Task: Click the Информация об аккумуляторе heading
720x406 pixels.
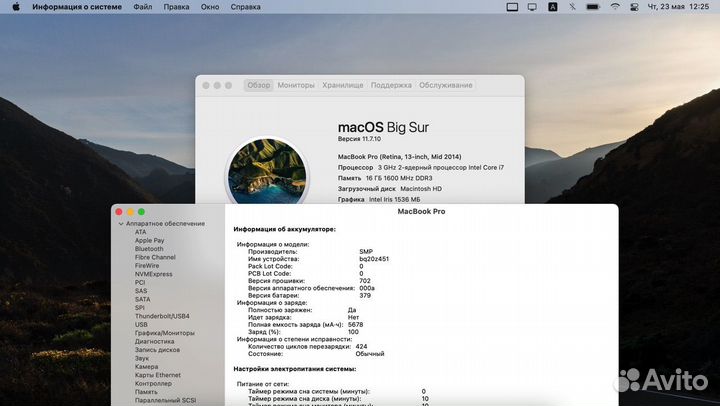Action: pyautogui.click(x=284, y=229)
